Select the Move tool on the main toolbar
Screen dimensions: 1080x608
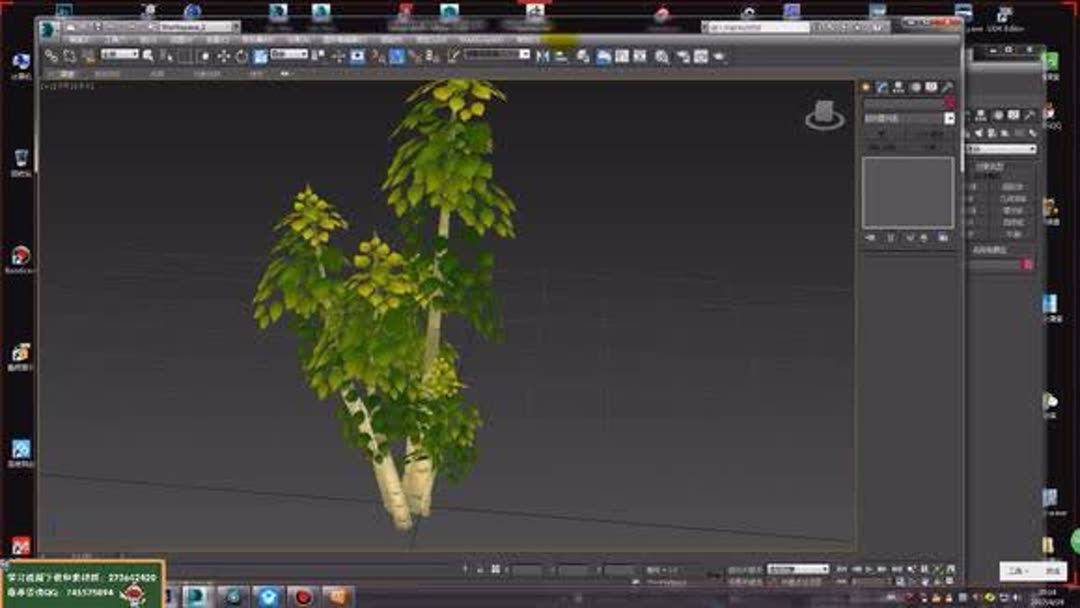click(223, 57)
